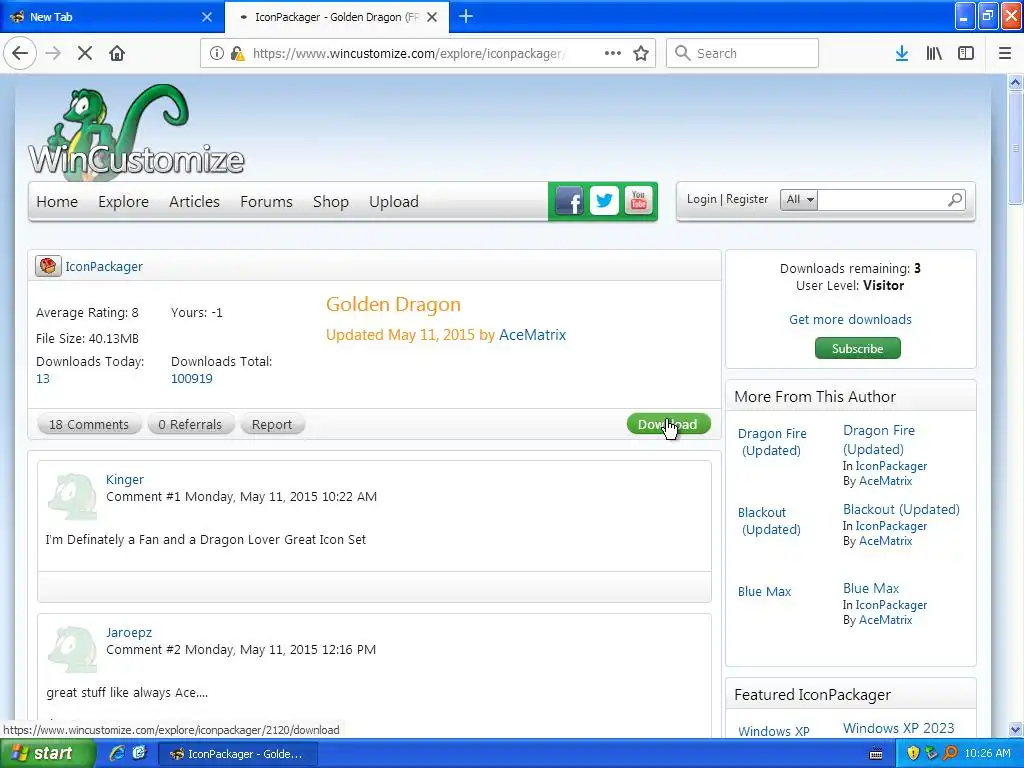
Task: Close the New Tab tab
Action: 206,17
